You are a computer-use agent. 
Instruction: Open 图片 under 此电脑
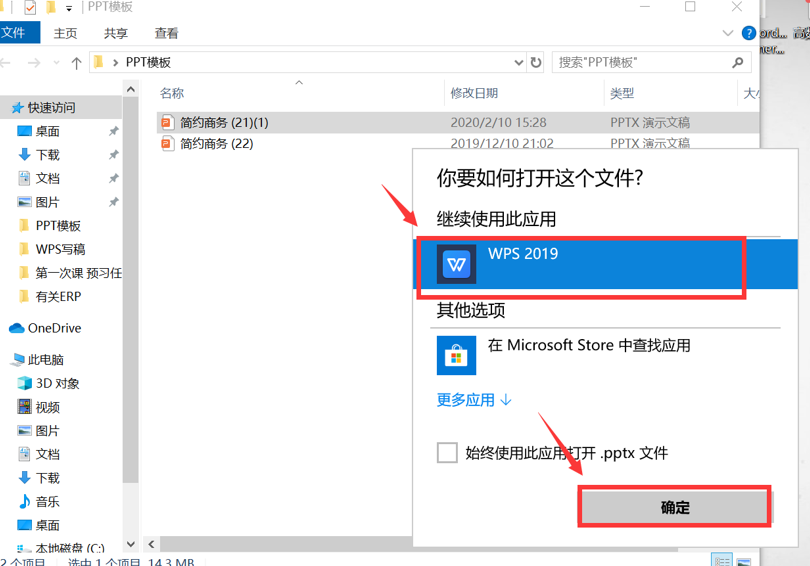point(48,431)
